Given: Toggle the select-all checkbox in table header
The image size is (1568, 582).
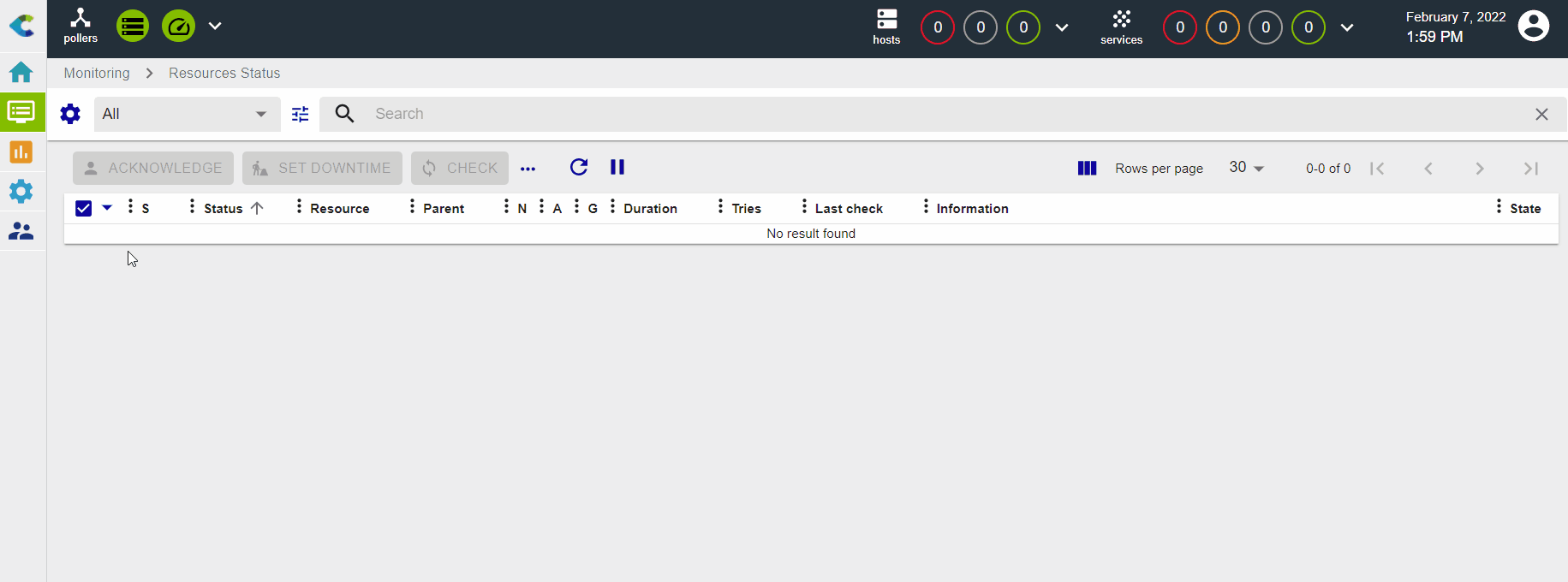Looking at the screenshot, I should [x=84, y=208].
